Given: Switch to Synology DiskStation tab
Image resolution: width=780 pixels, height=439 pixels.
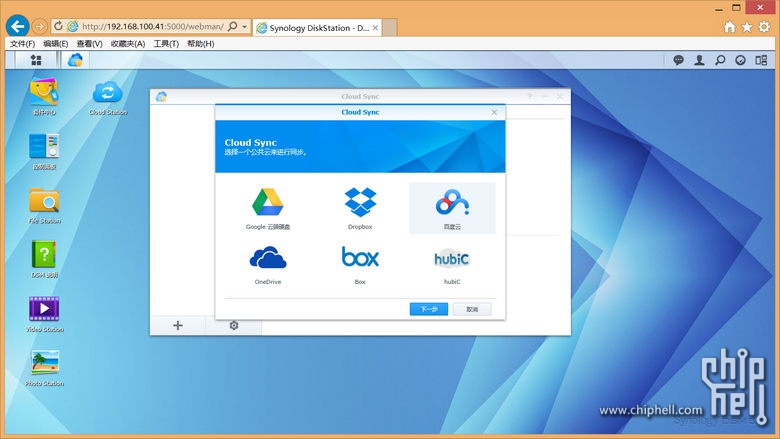Looking at the screenshot, I should point(317,28).
